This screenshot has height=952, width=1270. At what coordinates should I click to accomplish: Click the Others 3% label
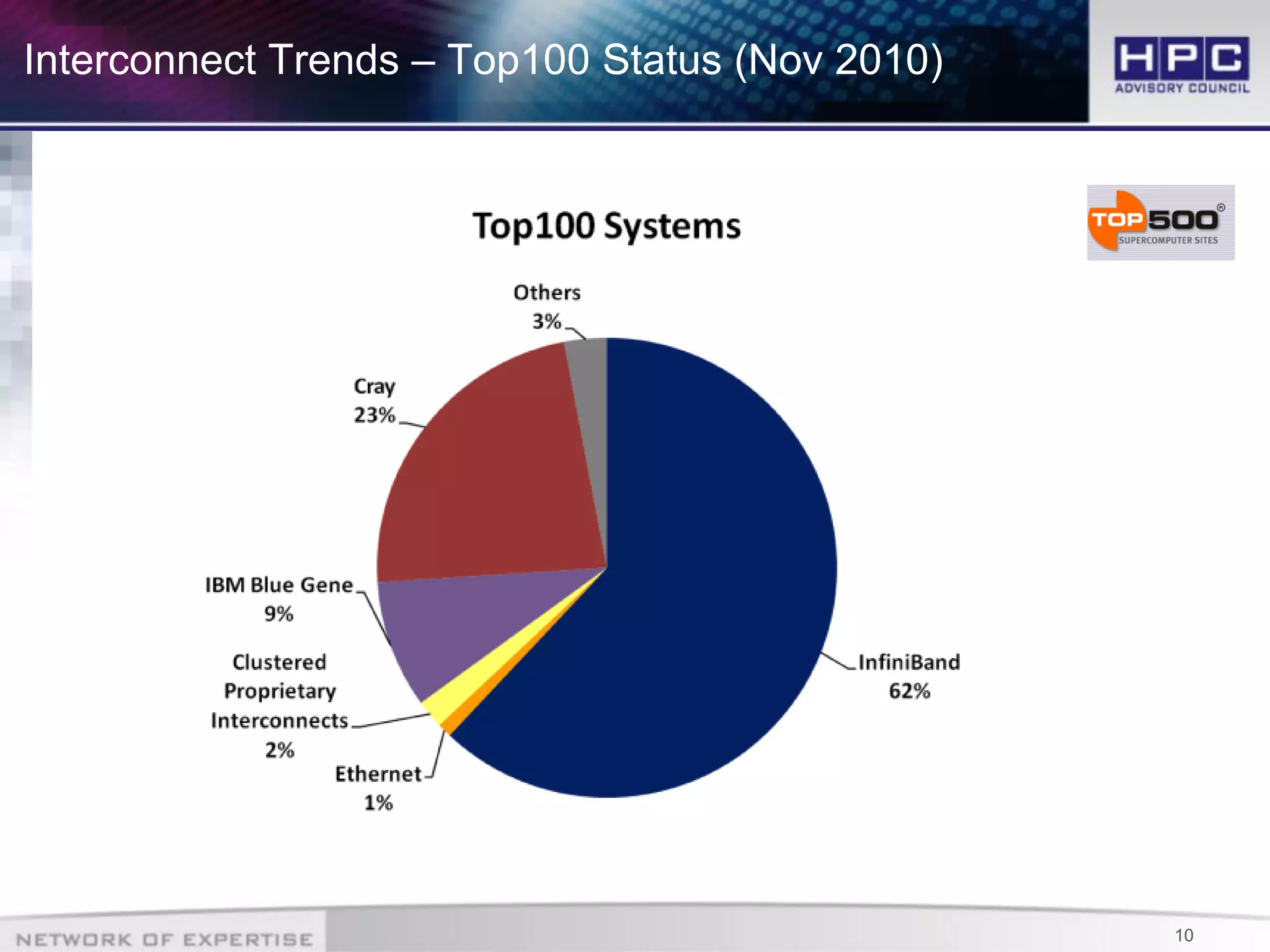tap(547, 306)
